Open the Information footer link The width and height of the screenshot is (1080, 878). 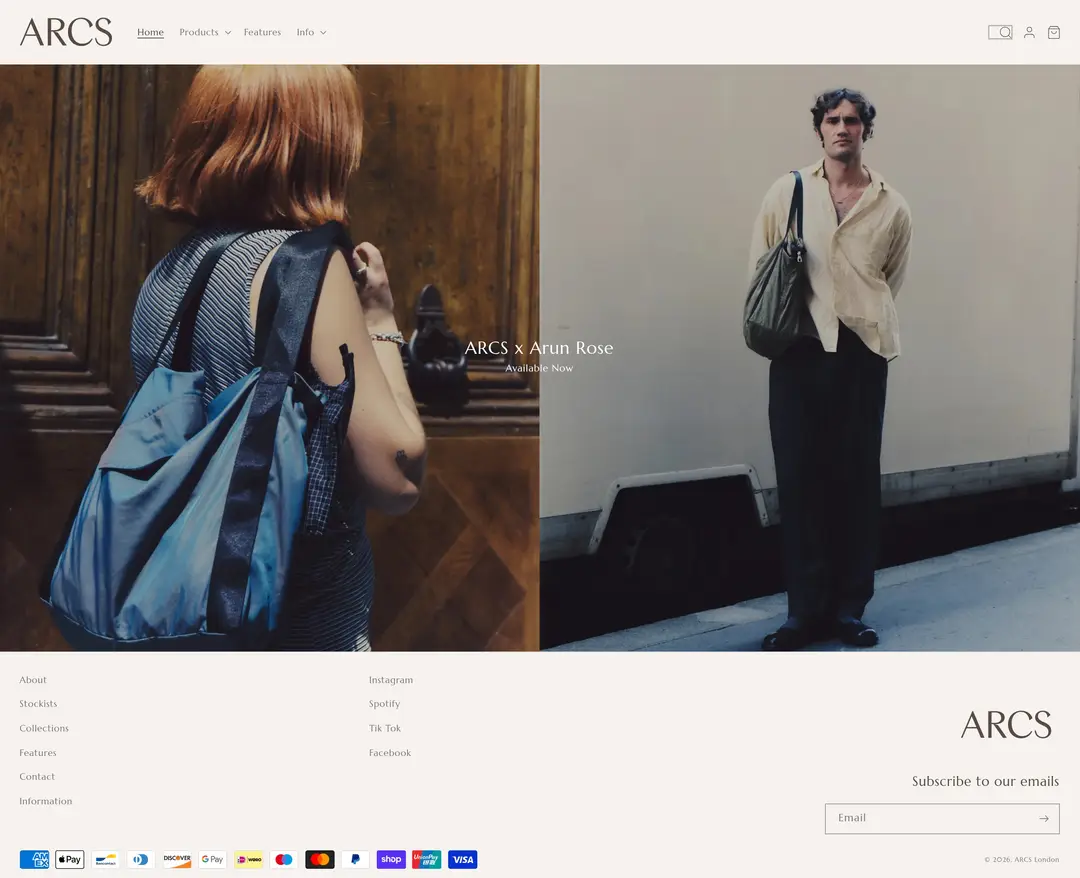point(45,801)
